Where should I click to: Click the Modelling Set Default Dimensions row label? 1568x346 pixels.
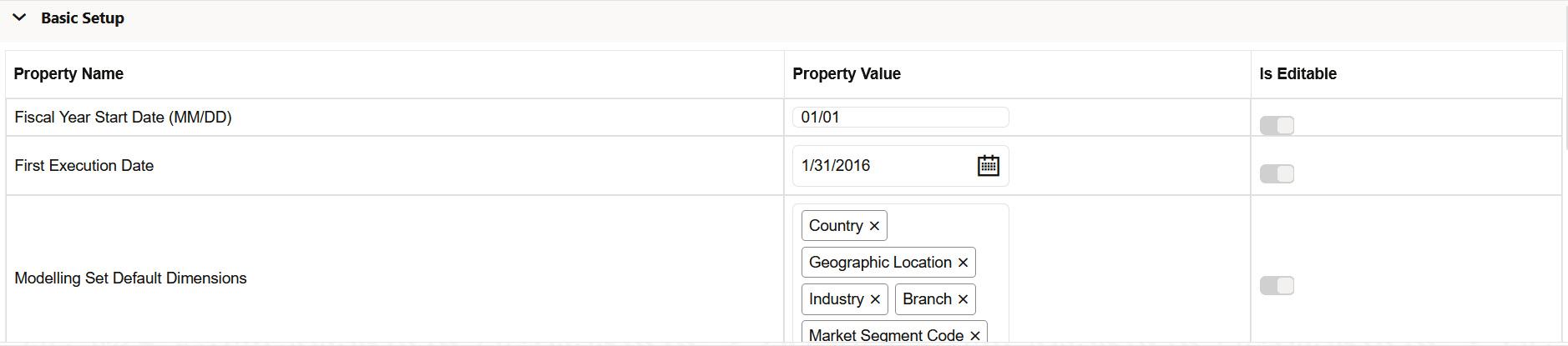[130, 278]
